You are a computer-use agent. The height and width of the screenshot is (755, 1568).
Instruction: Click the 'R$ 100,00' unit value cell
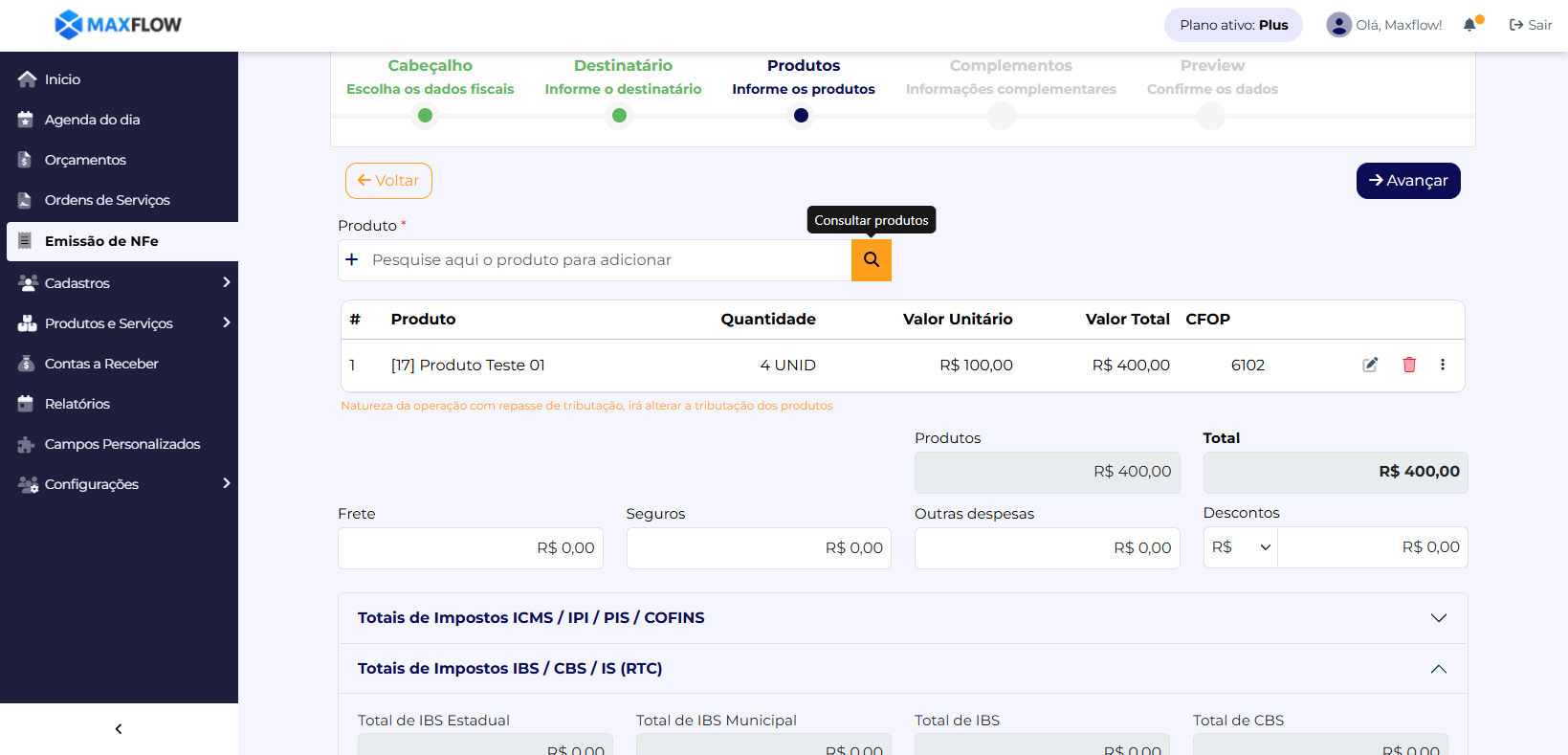coord(976,366)
